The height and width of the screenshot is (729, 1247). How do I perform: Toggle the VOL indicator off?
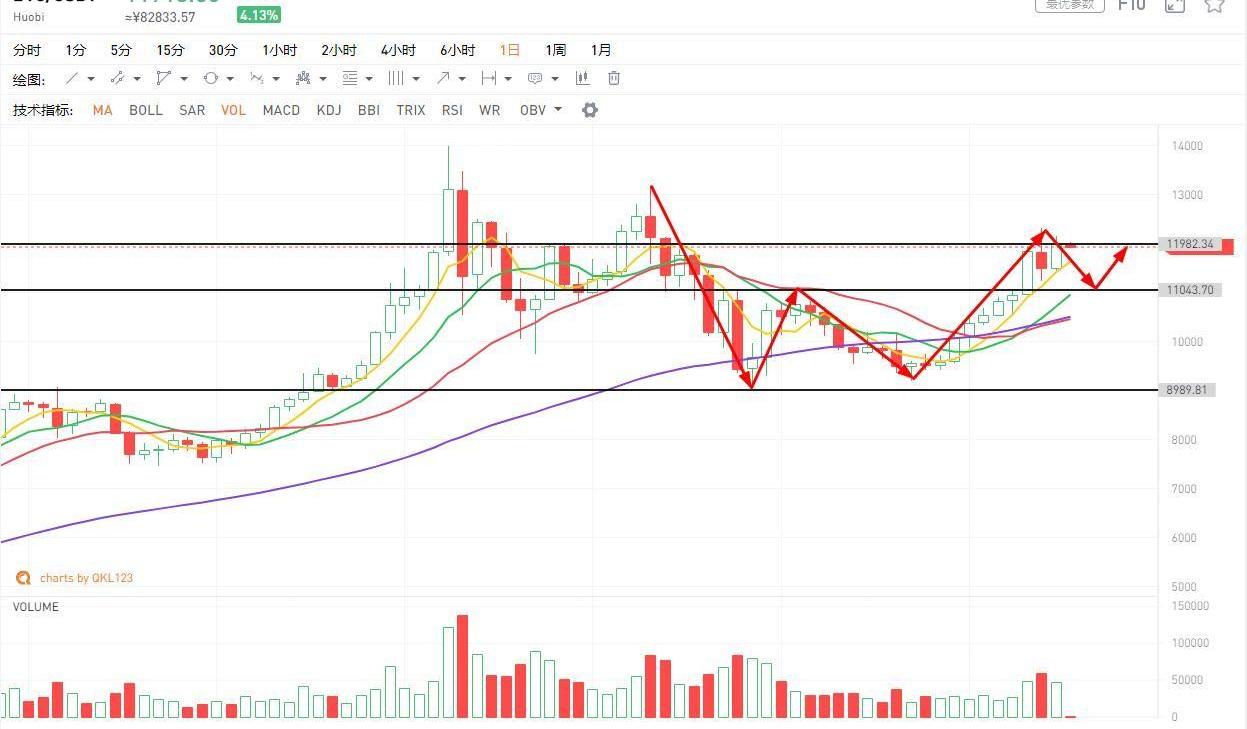(233, 110)
